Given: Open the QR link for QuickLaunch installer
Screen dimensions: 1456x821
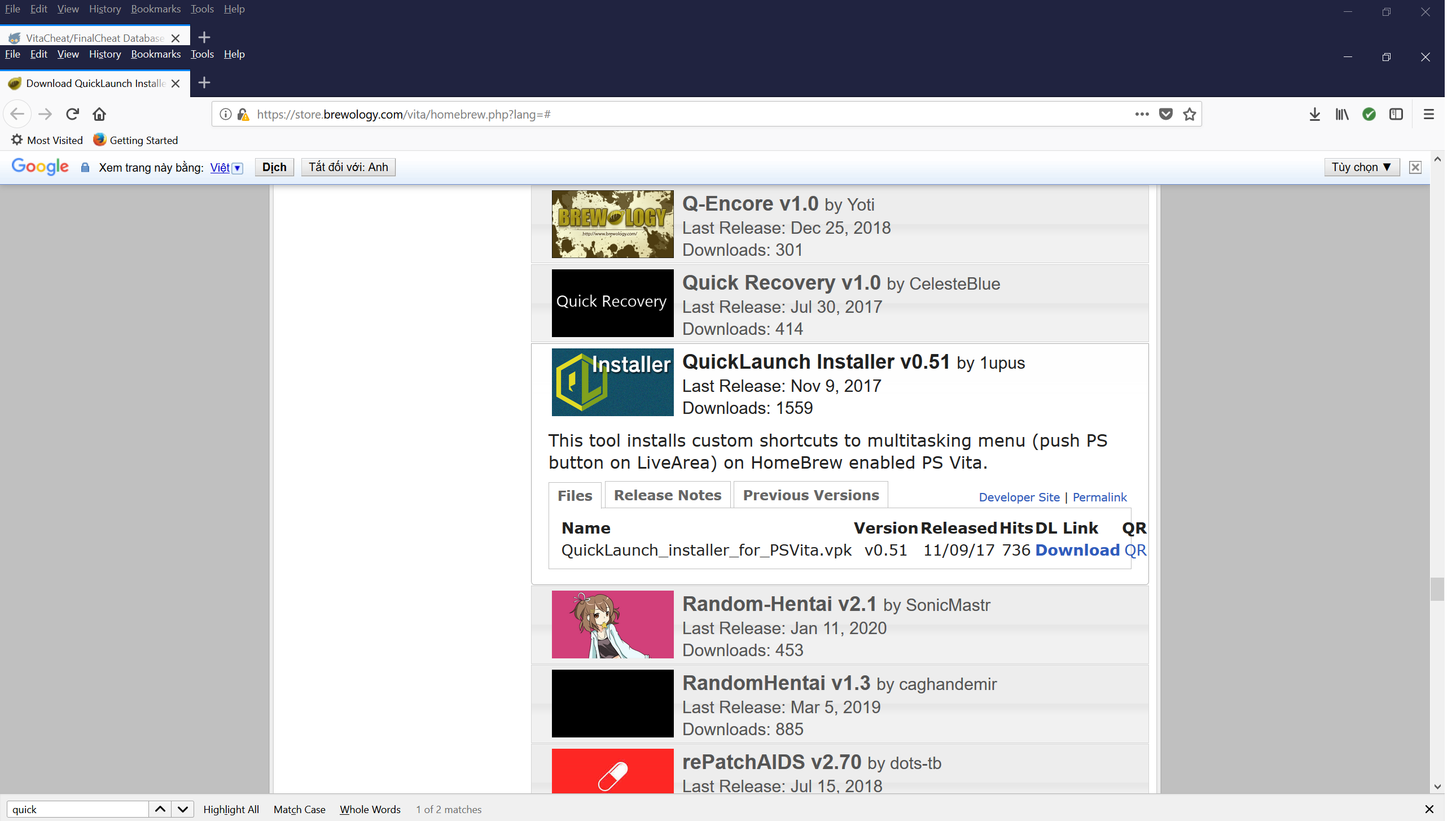Looking at the screenshot, I should (x=1135, y=550).
